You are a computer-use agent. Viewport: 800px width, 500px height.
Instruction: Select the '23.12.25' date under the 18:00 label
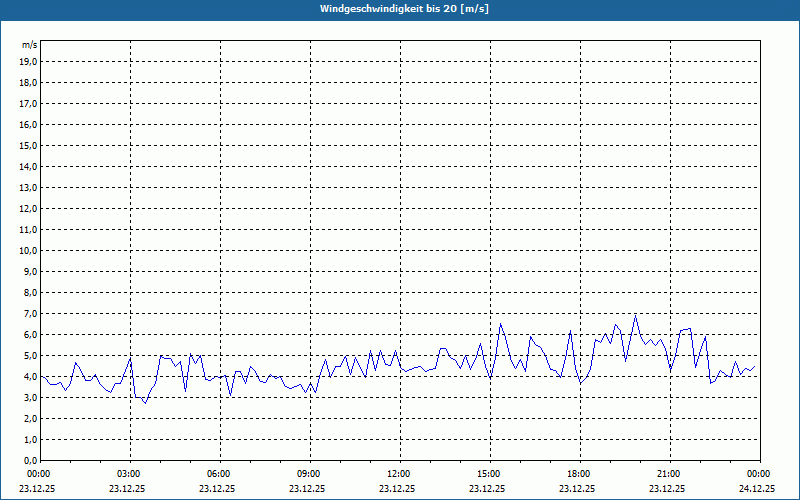[x=577, y=488]
